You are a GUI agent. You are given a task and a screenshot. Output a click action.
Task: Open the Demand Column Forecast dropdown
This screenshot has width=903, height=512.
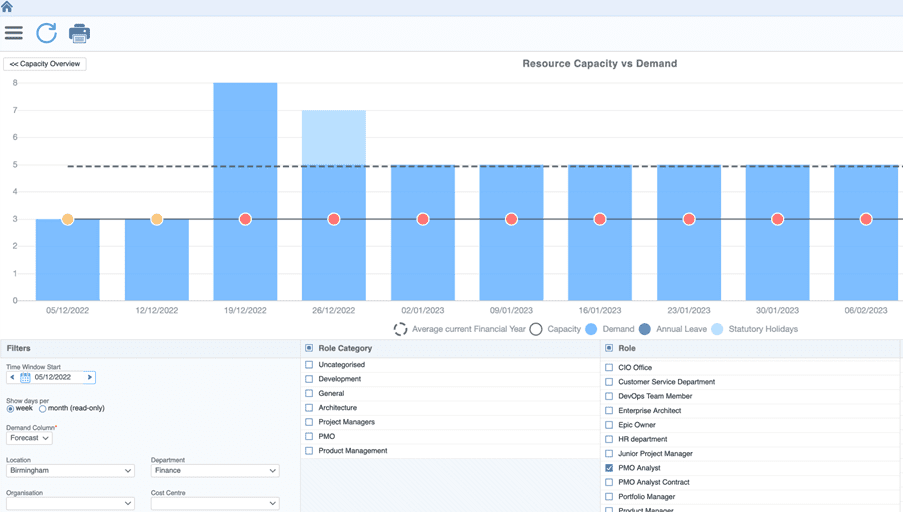pyautogui.click(x=29, y=438)
